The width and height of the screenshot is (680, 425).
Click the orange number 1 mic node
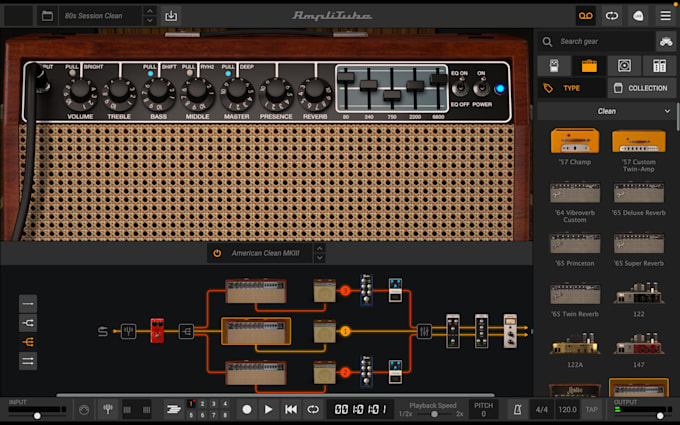click(345, 331)
